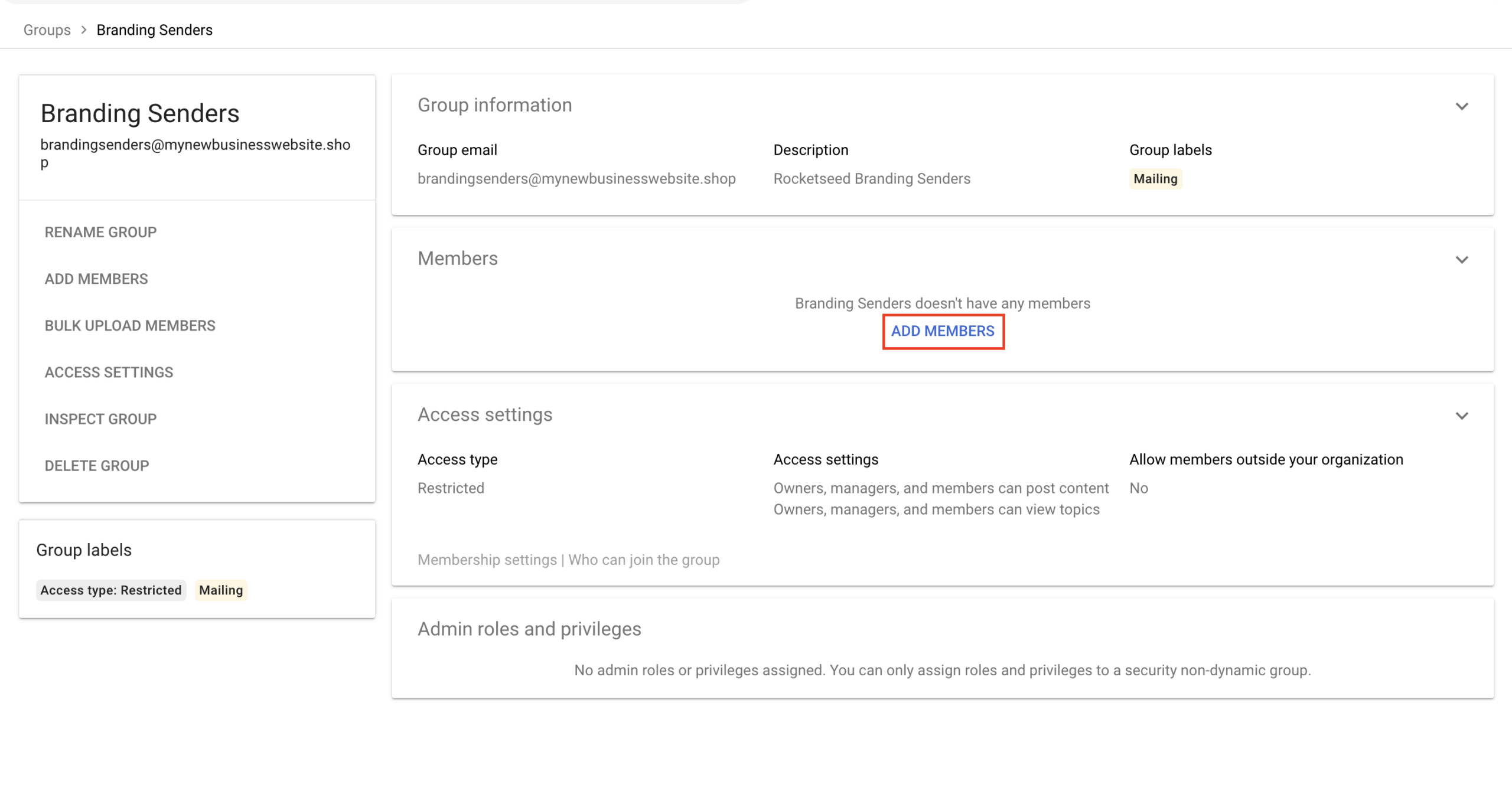This screenshot has width=1512, height=791.
Task: Click the breadcrumb arrow after Groups
Action: coord(84,30)
